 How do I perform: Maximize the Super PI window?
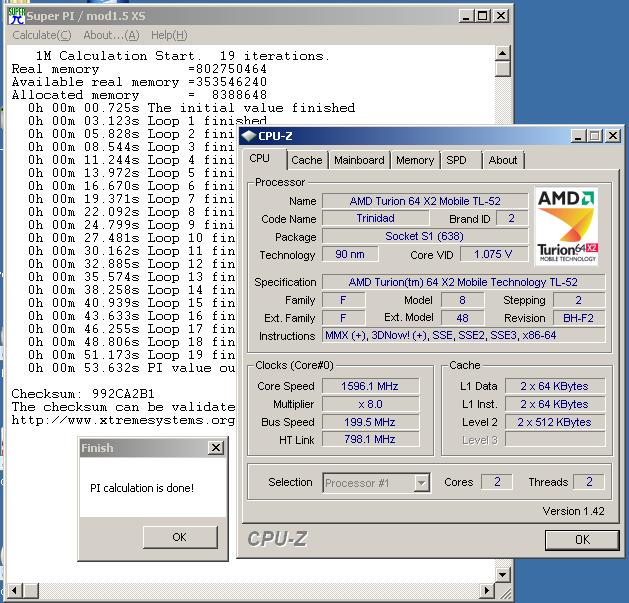(x=483, y=16)
